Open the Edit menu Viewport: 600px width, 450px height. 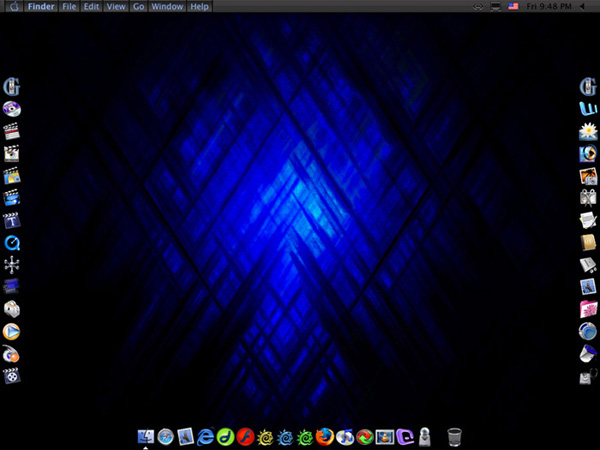[x=92, y=6]
